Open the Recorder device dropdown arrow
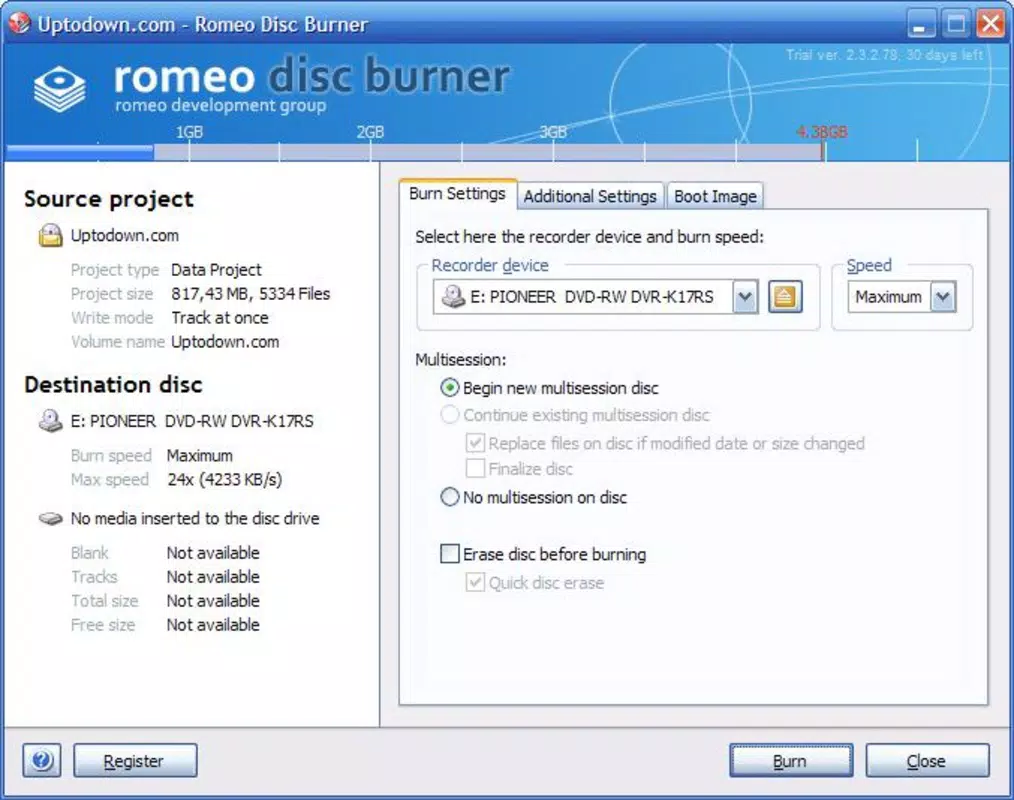Screen dimensions: 1014x800 click(x=745, y=297)
